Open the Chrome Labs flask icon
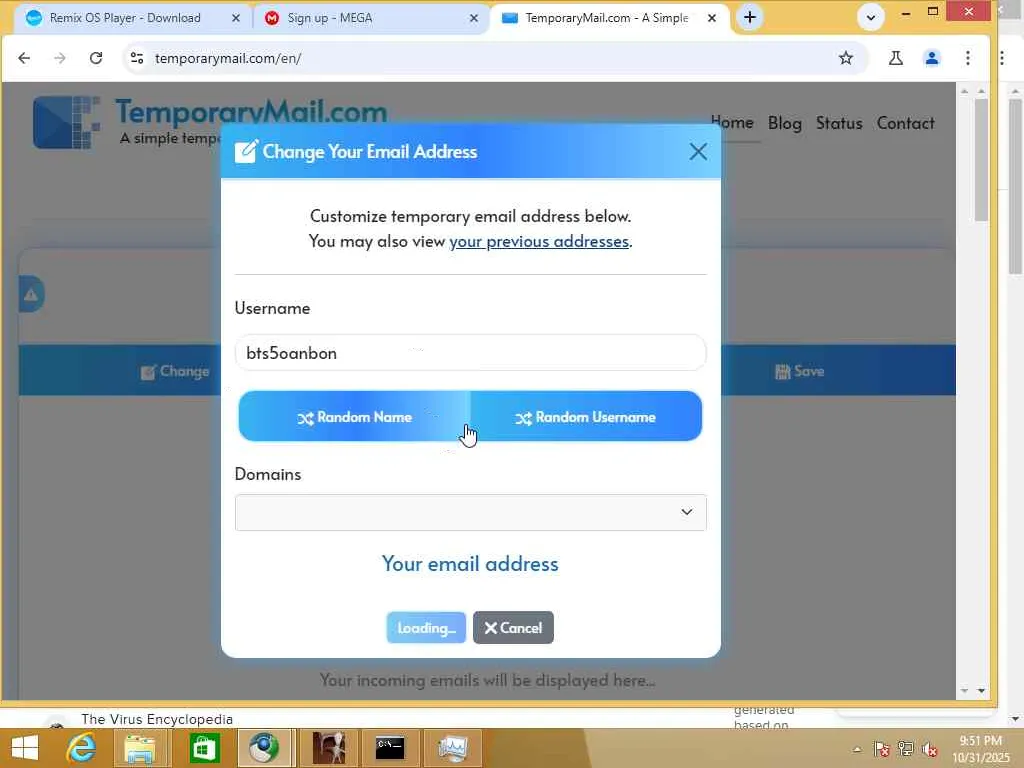This screenshot has height=768, width=1024. pyautogui.click(x=896, y=58)
